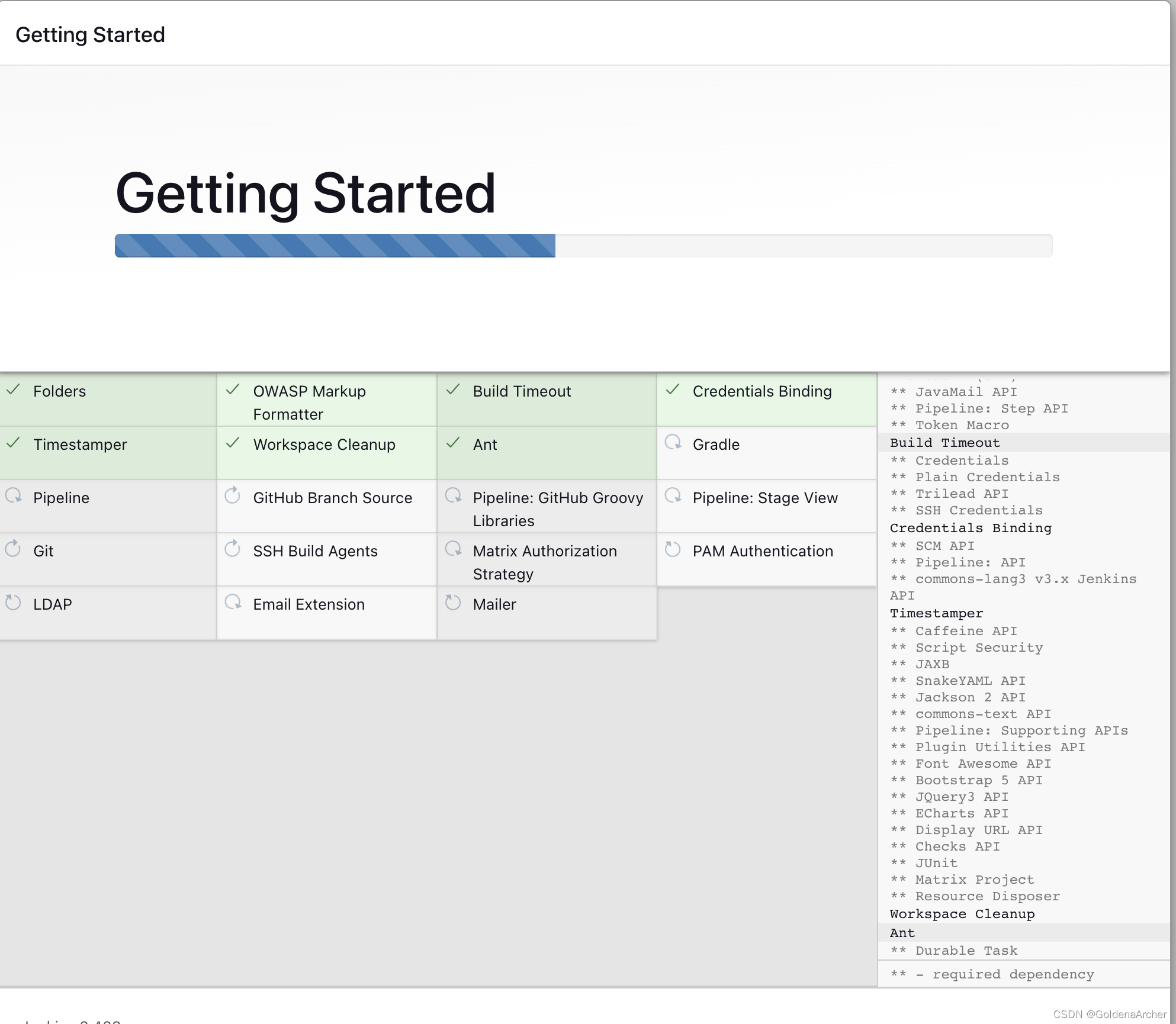Click the Script Security dependency line
This screenshot has height=1024, width=1176.
(x=966, y=647)
